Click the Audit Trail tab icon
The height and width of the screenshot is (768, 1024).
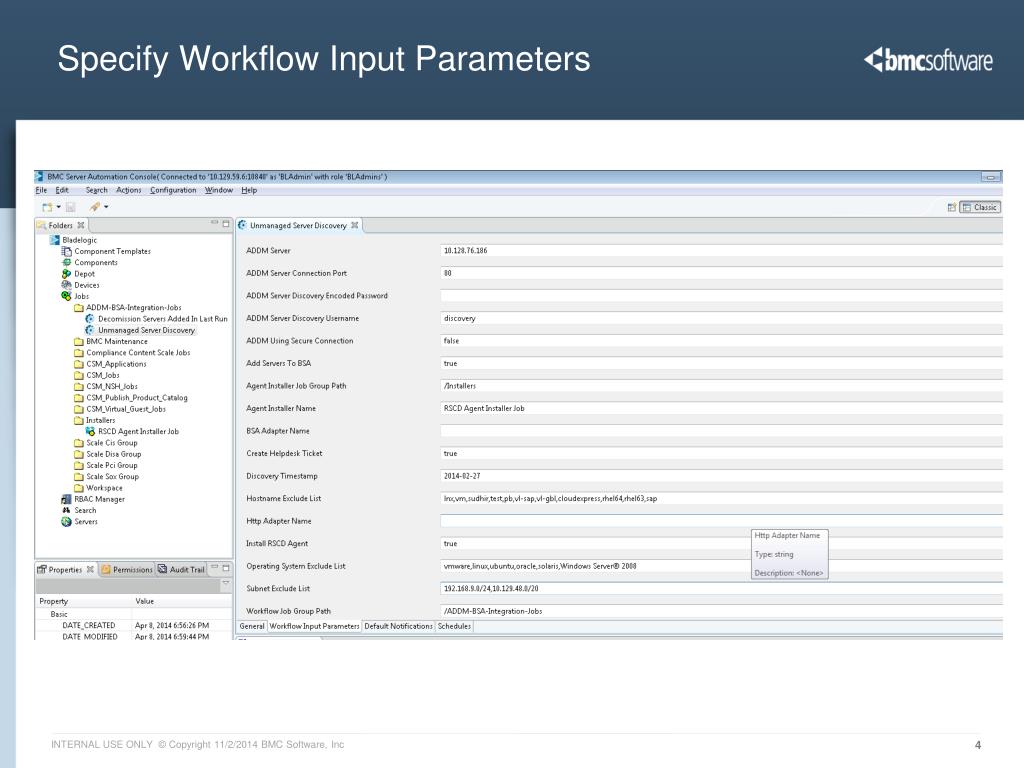tap(163, 569)
